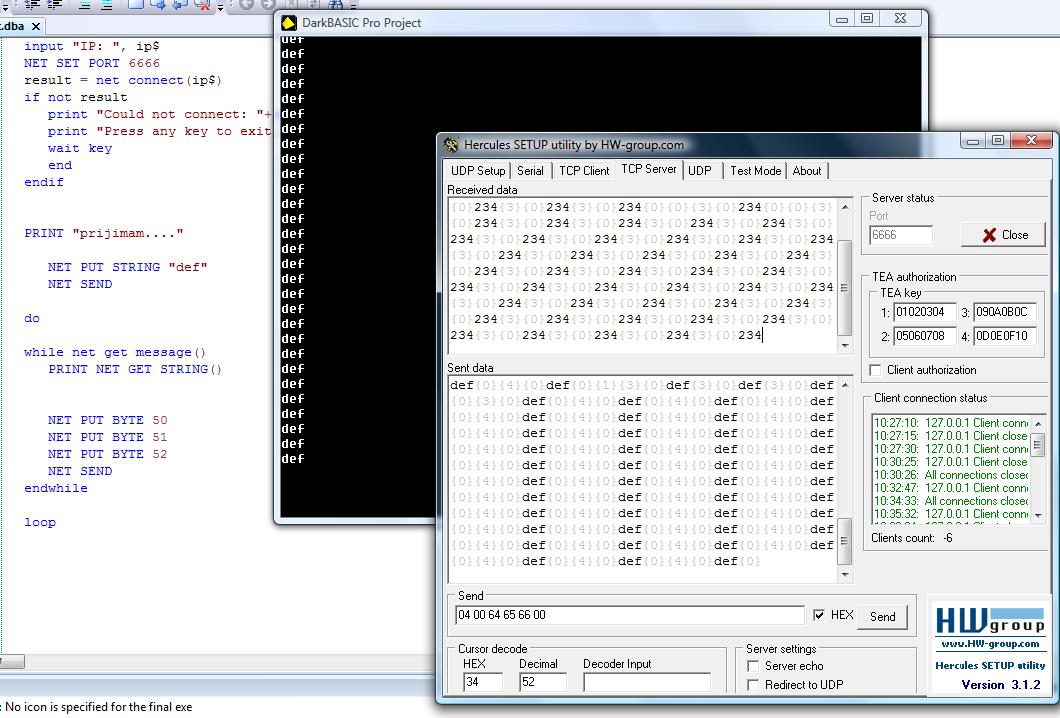Click inside the Sent data text area

click(x=642, y=480)
